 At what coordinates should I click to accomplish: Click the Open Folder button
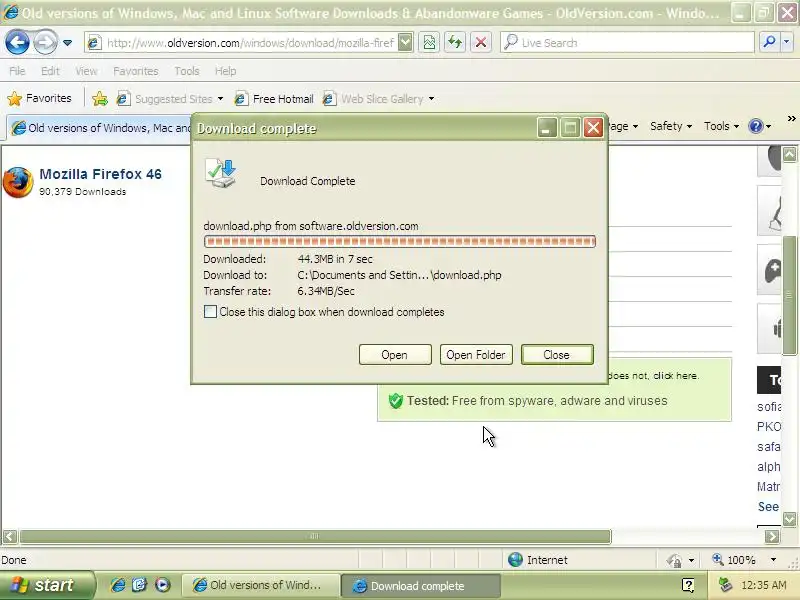tap(476, 355)
